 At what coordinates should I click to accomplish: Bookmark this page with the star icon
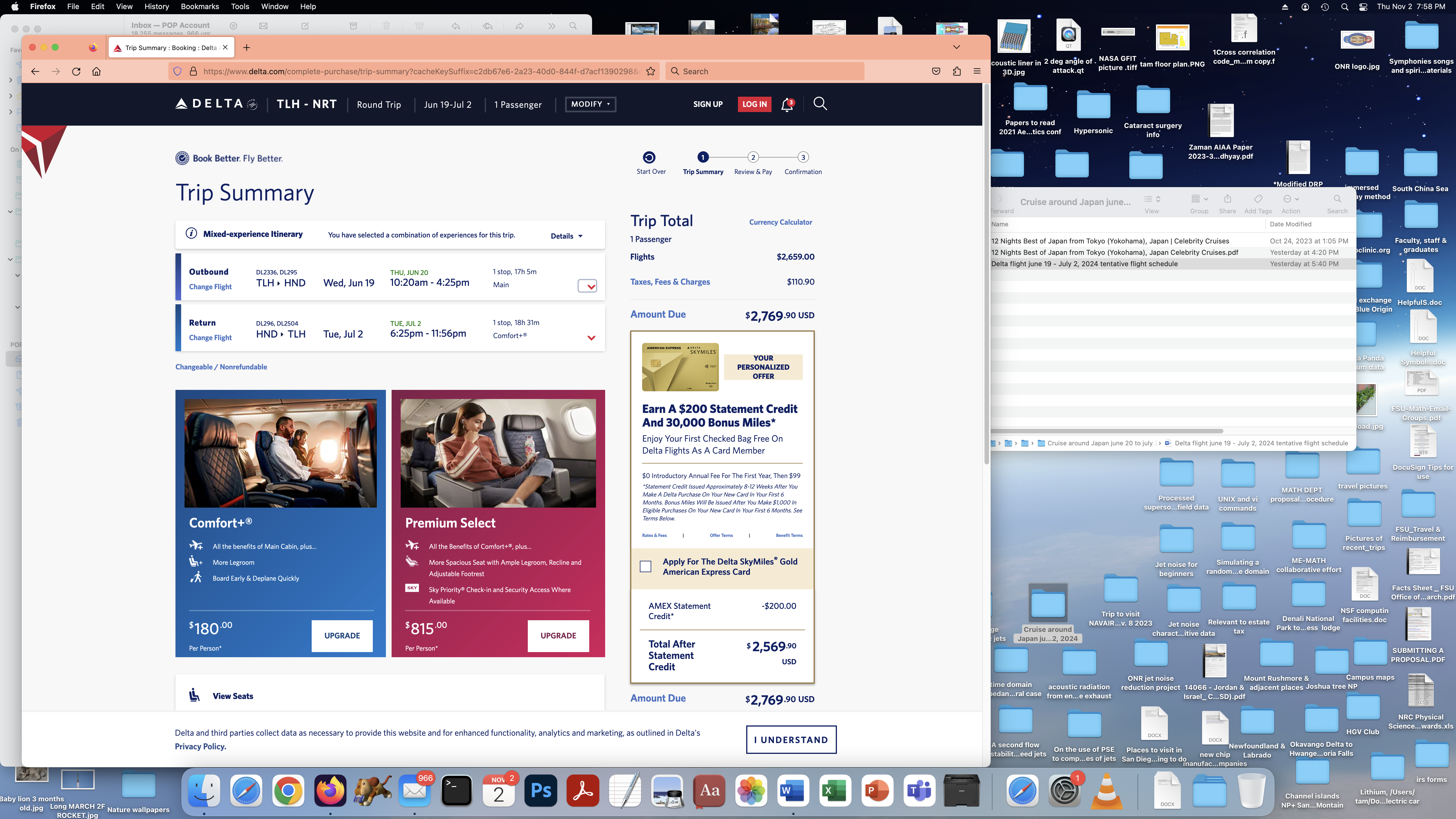(x=651, y=71)
